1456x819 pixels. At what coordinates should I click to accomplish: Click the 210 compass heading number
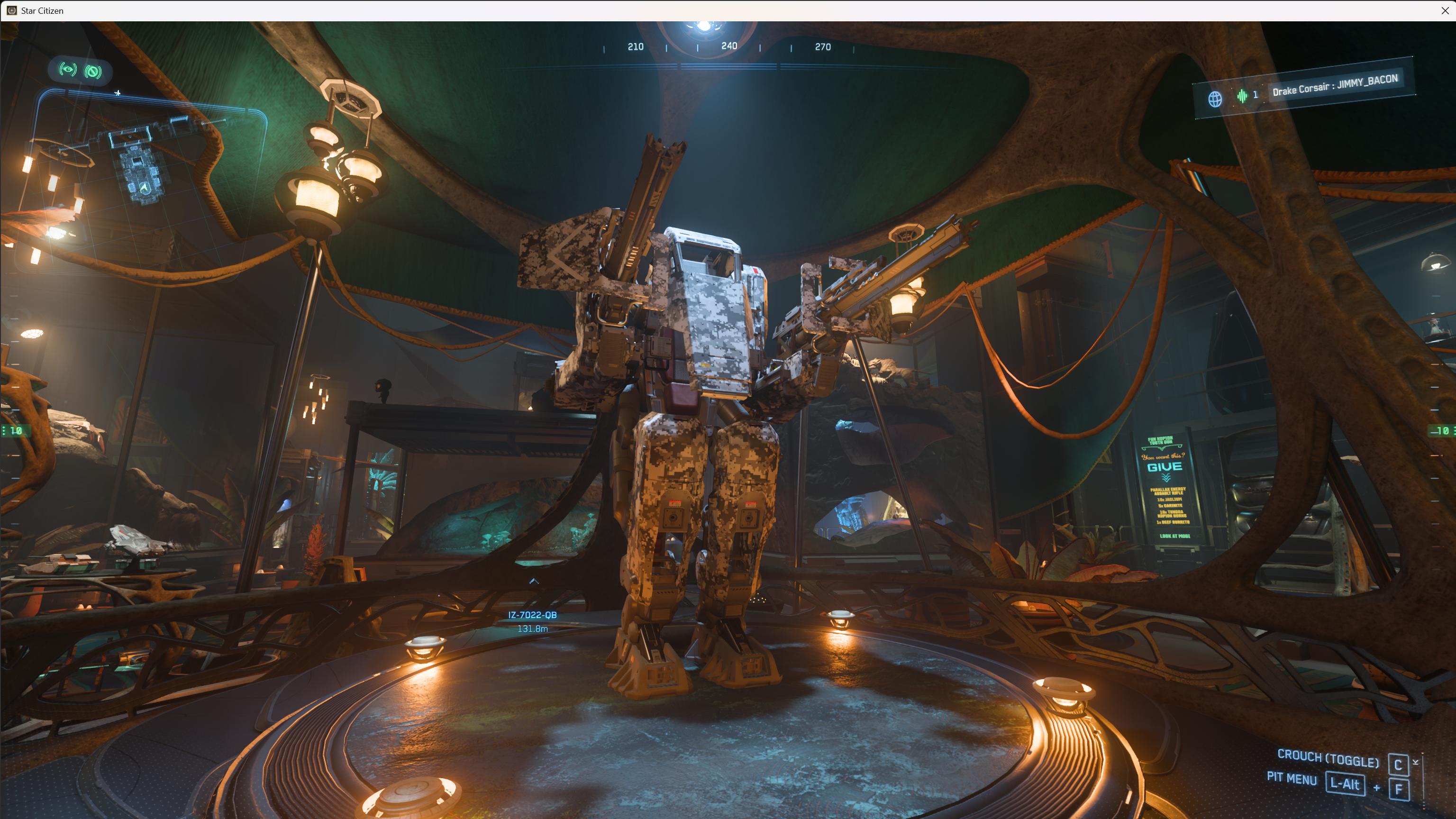[635, 46]
